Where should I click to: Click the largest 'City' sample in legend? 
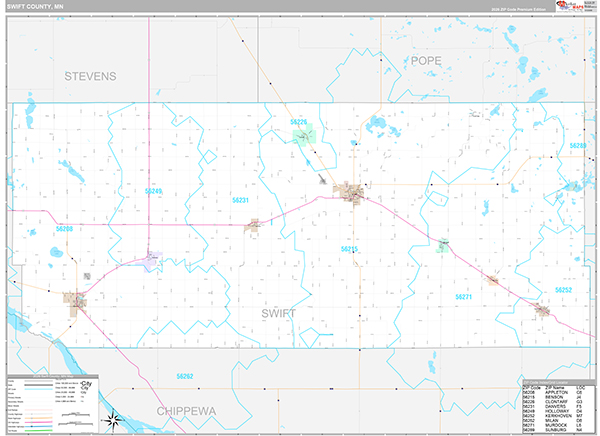point(87,384)
